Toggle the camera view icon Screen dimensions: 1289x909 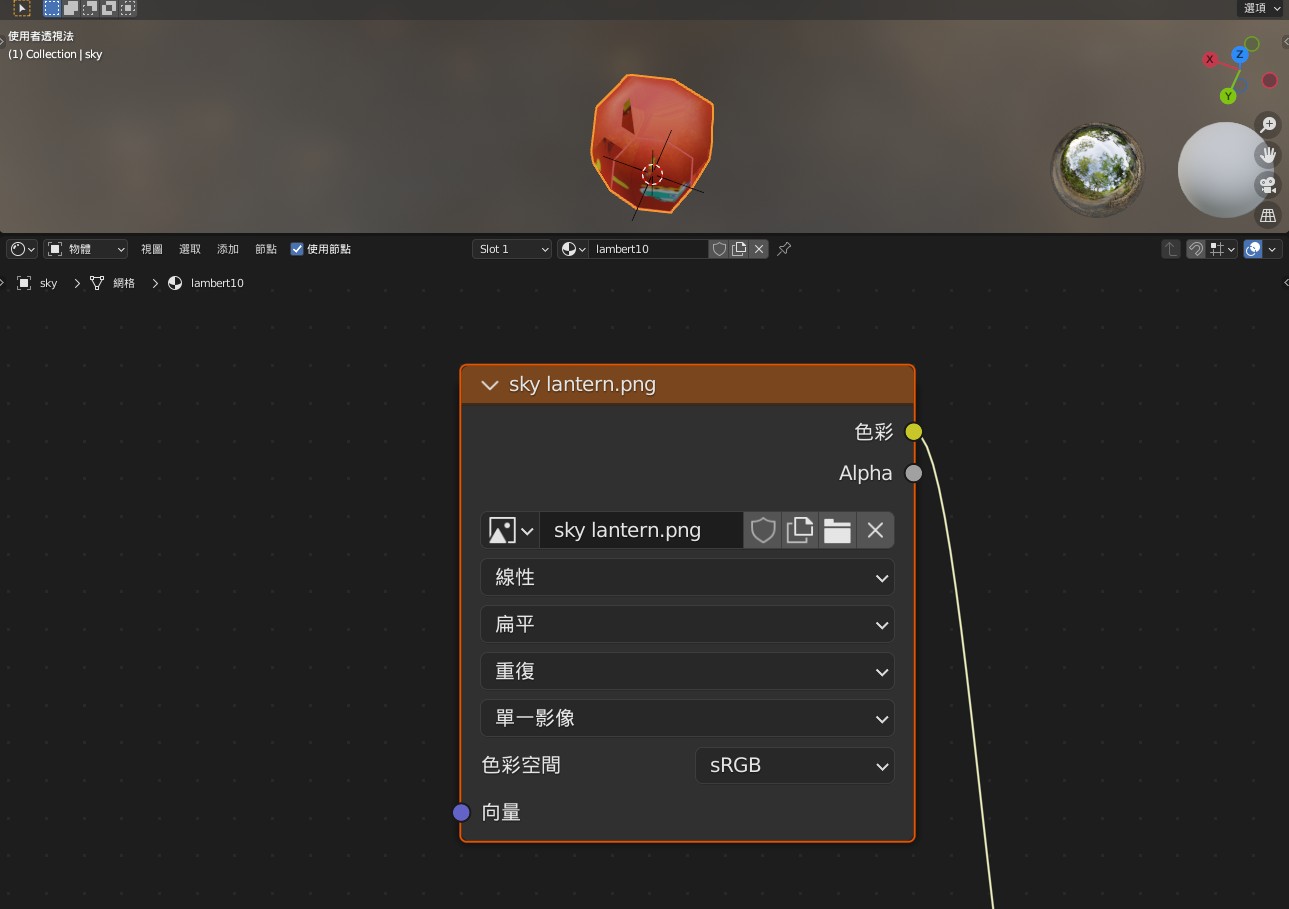click(1268, 185)
